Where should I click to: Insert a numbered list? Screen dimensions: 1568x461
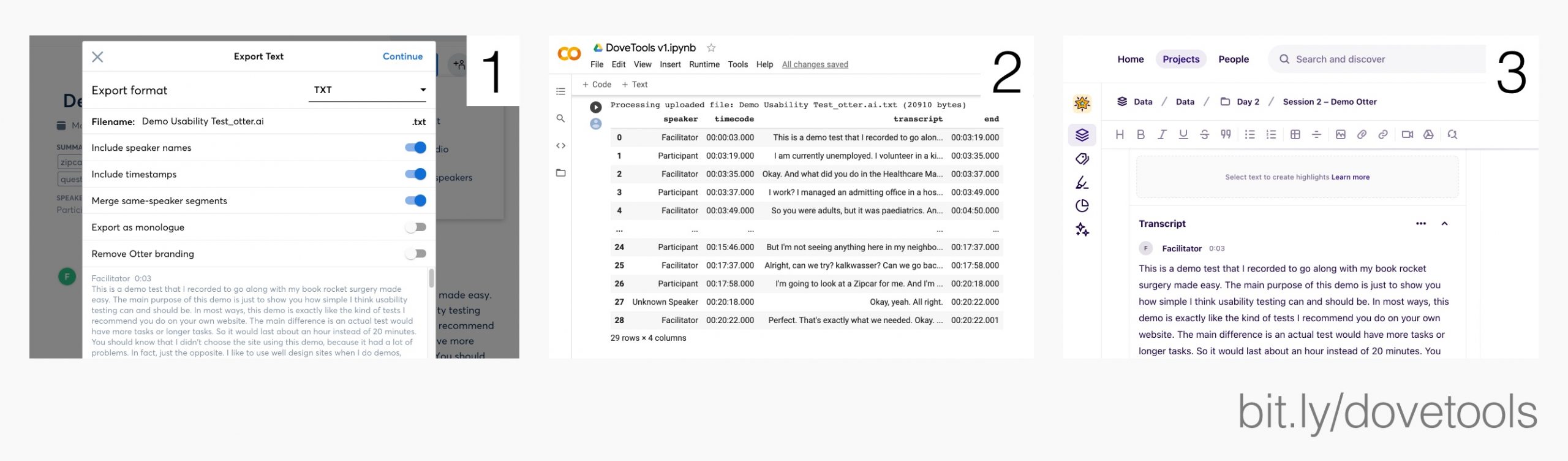click(x=1272, y=135)
